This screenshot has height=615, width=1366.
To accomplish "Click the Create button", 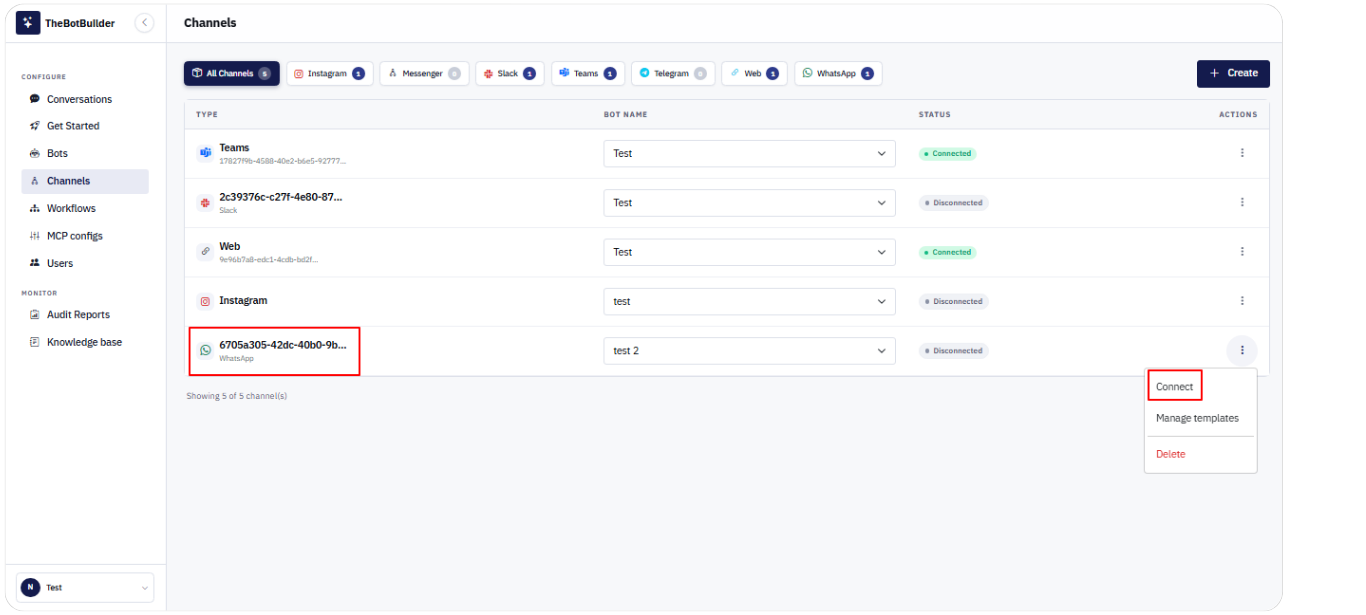I will coord(1233,73).
